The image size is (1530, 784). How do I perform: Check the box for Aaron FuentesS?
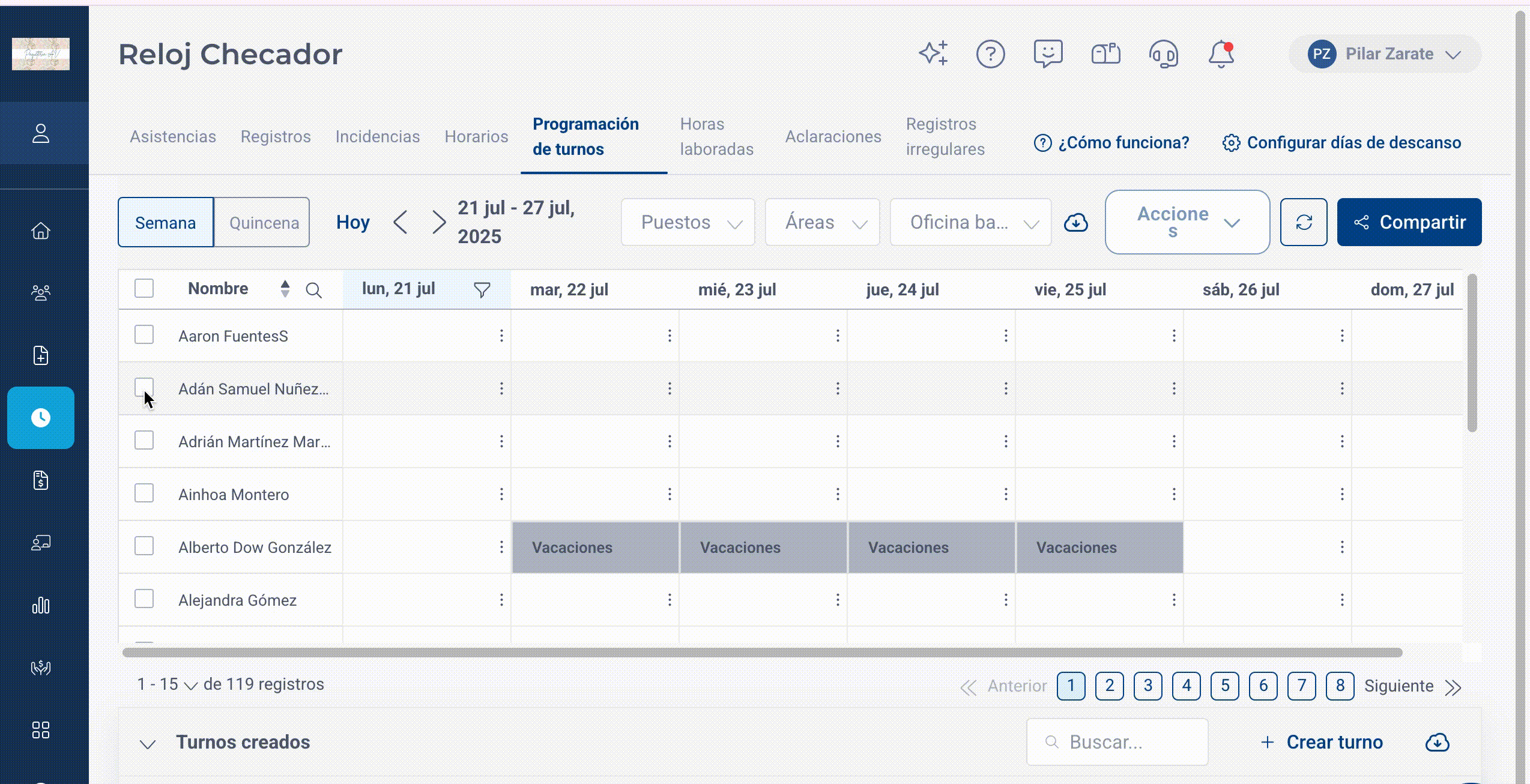tap(144, 334)
